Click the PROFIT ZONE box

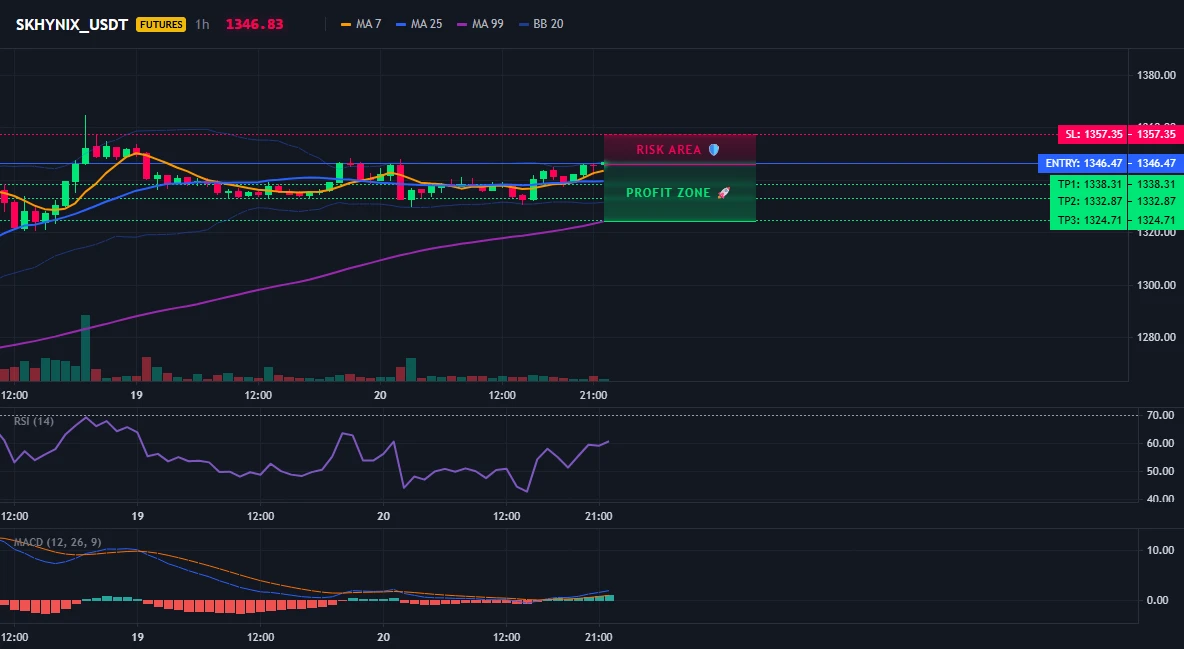680,193
